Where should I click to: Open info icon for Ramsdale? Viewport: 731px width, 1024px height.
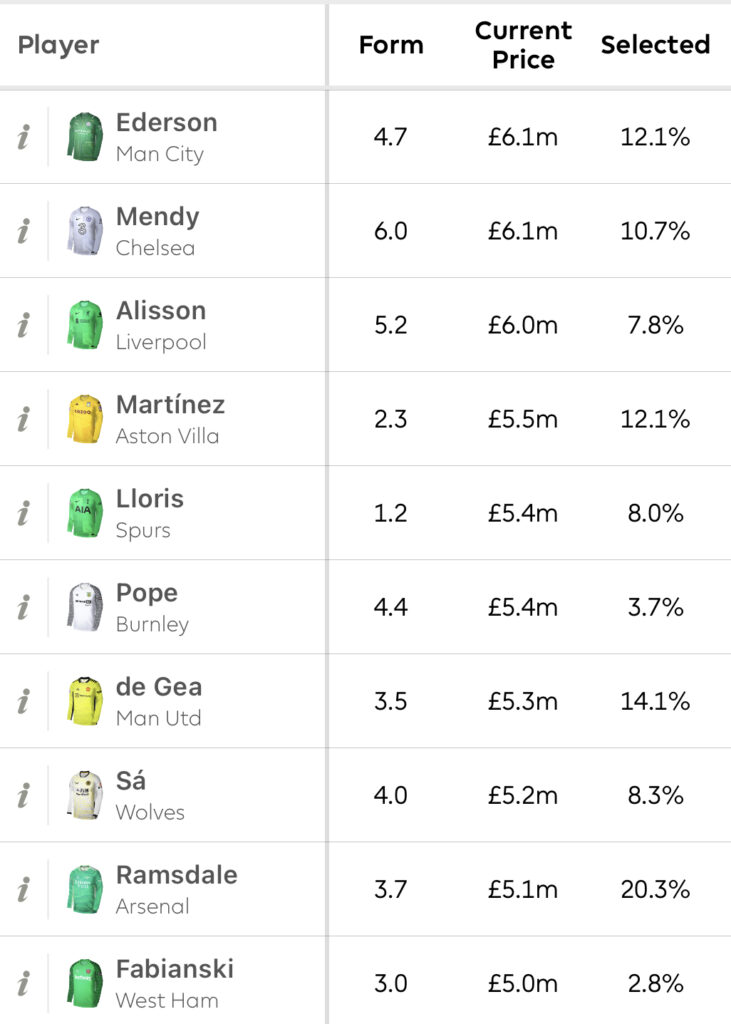(24, 889)
